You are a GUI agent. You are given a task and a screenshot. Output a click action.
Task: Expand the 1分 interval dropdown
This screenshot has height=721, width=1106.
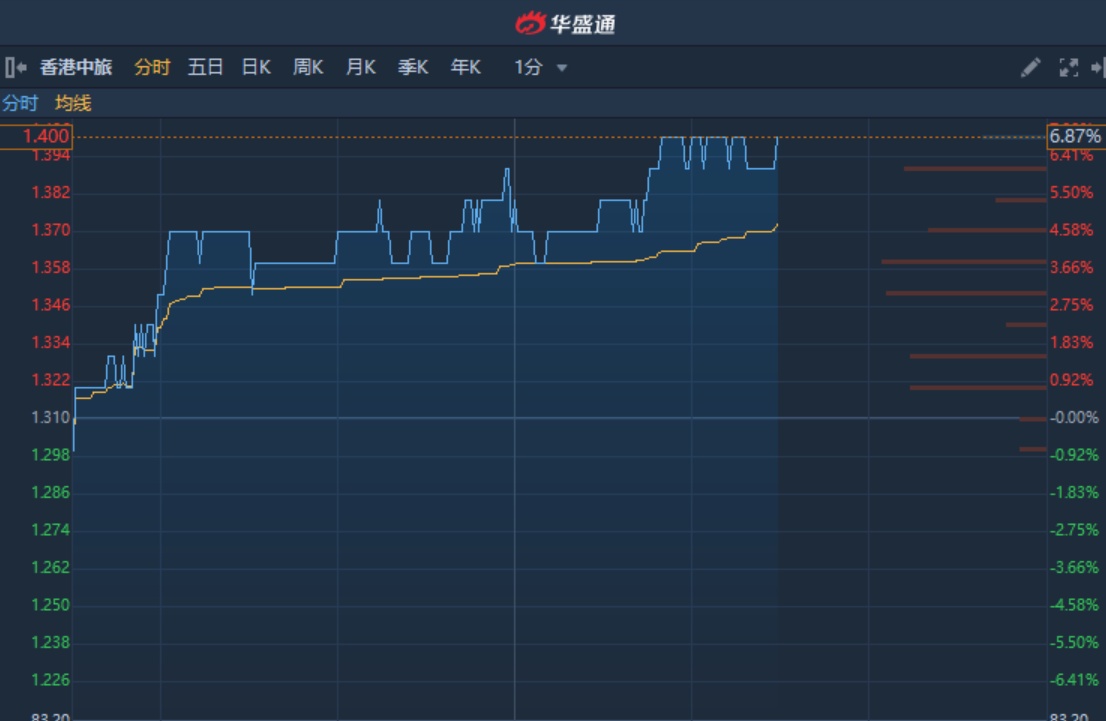pyautogui.click(x=528, y=68)
